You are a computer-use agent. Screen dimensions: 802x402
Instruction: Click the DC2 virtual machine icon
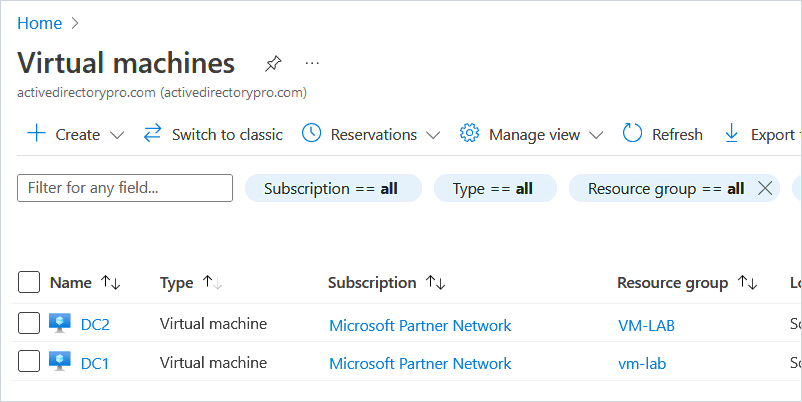point(60,323)
